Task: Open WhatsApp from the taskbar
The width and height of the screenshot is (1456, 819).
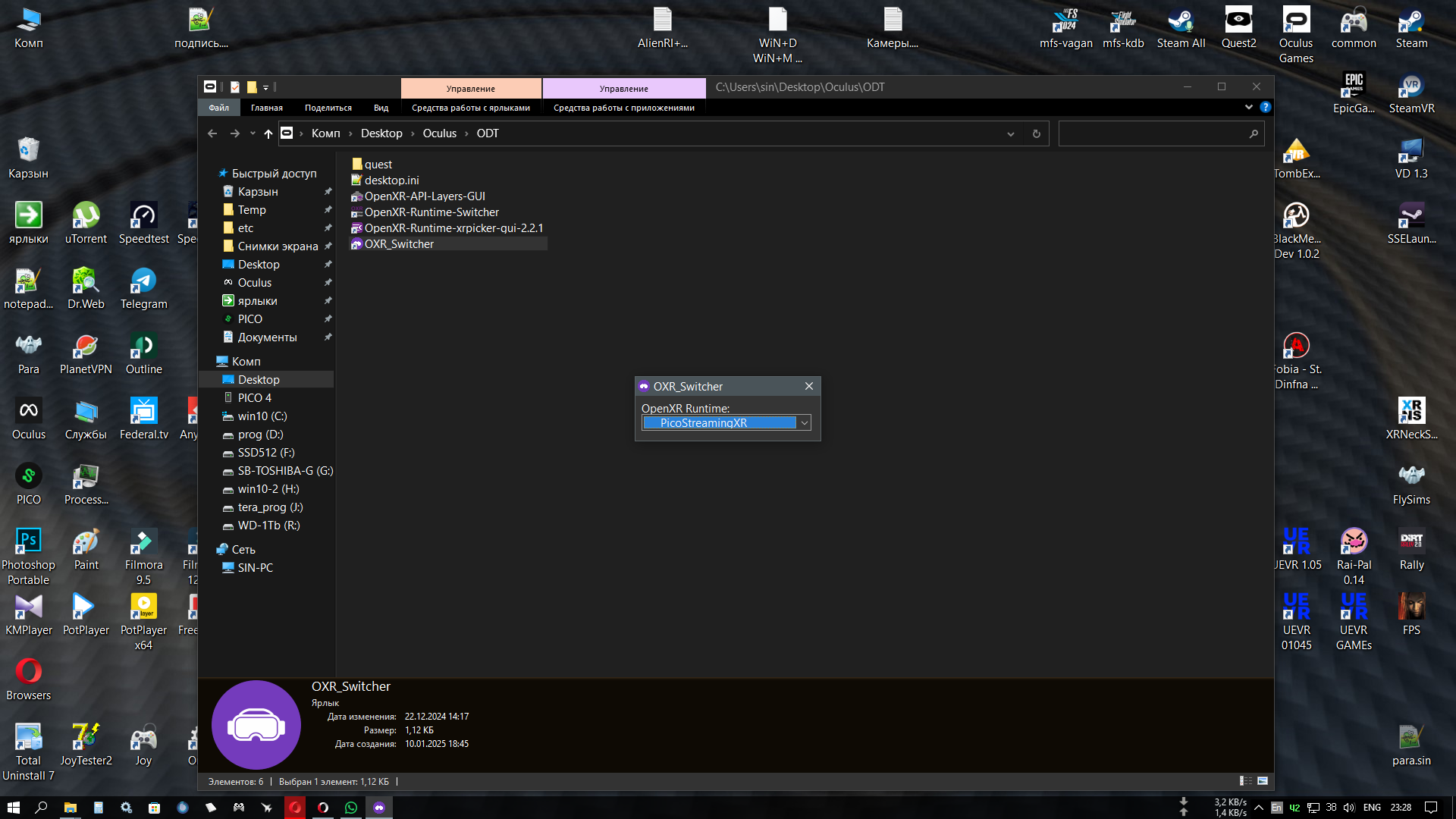Action: pyautogui.click(x=351, y=808)
